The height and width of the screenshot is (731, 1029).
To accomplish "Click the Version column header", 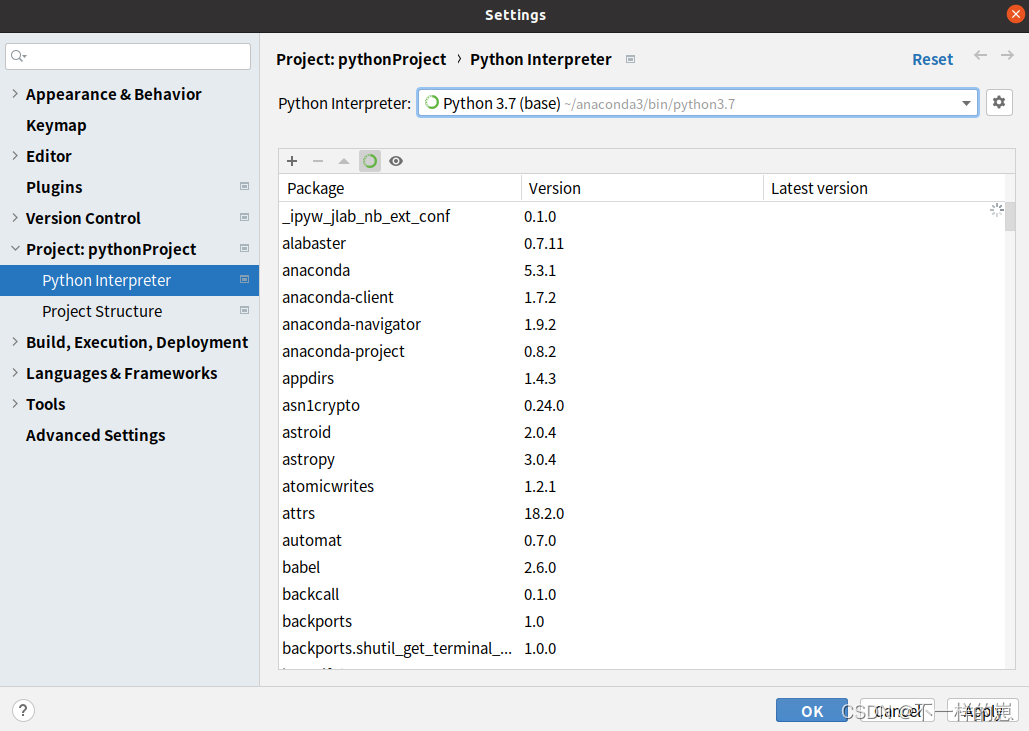I will (642, 188).
